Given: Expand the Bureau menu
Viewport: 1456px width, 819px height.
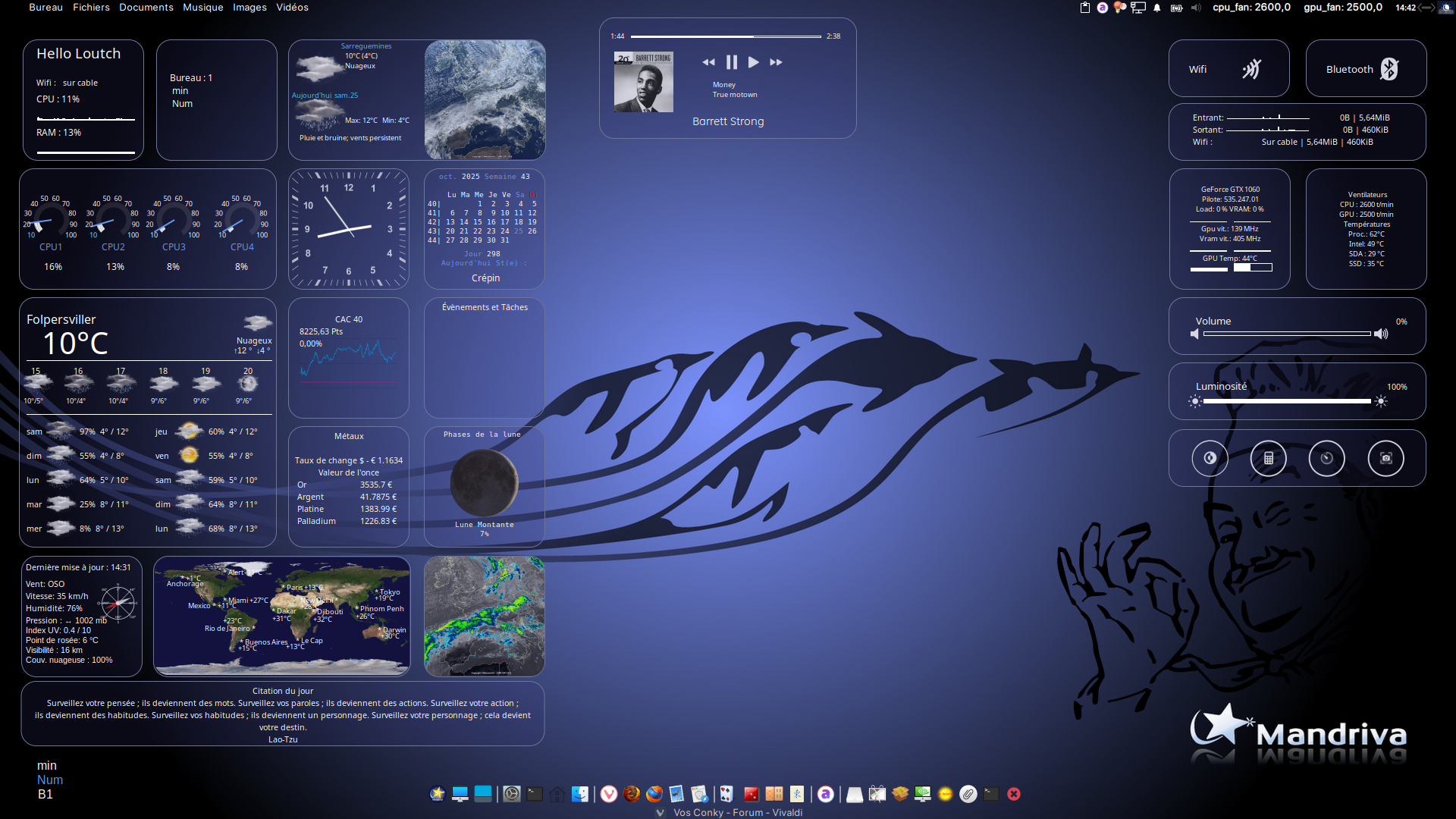Looking at the screenshot, I should [45, 8].
